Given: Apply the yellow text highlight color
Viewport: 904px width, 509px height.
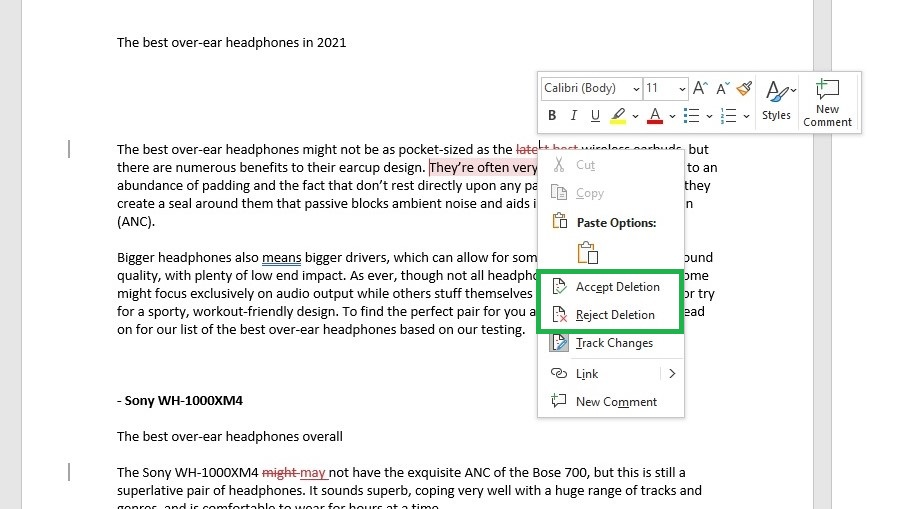Looking at the screenshot, I should [x=618, y=115].
